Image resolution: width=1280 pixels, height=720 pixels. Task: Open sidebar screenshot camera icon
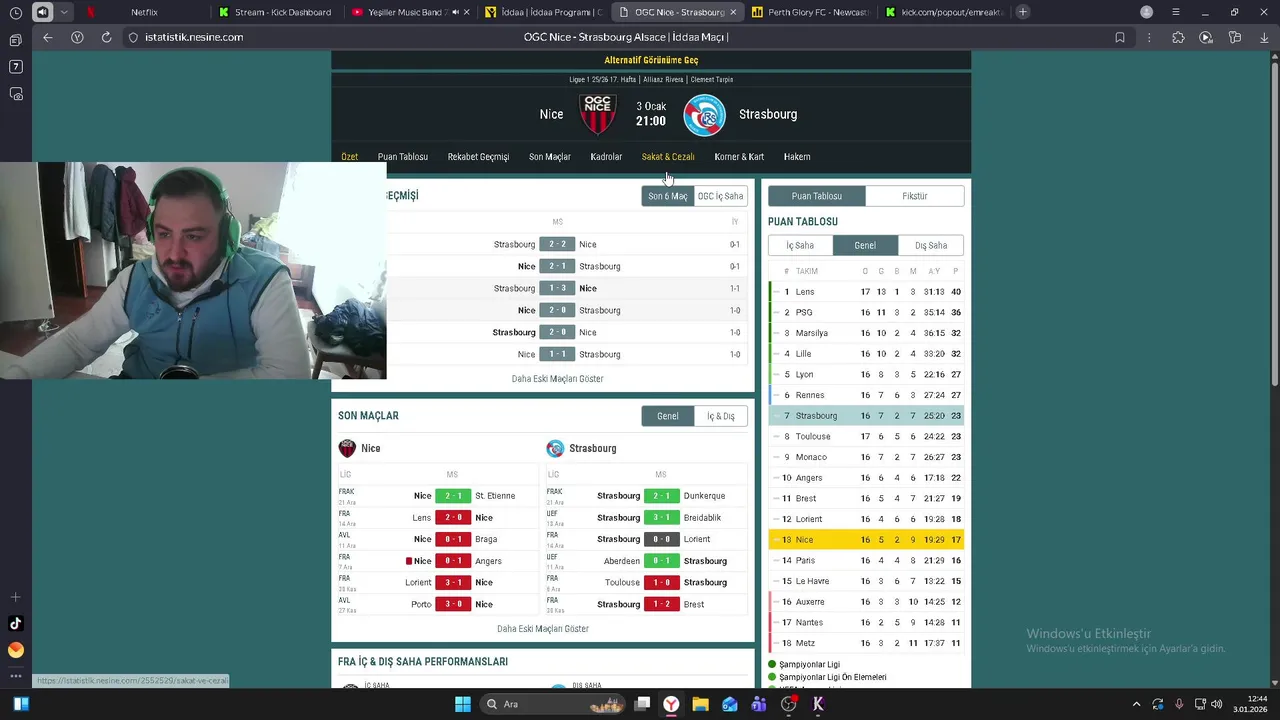tap(15, 94)
